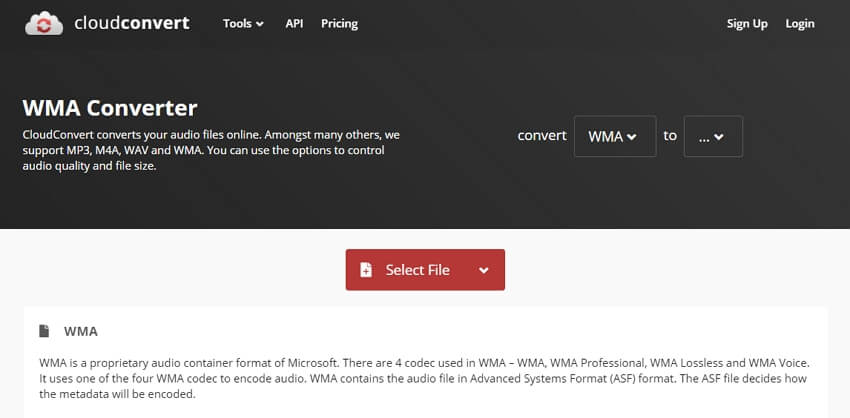Click the Sign Up link

(x=747, y=24)
